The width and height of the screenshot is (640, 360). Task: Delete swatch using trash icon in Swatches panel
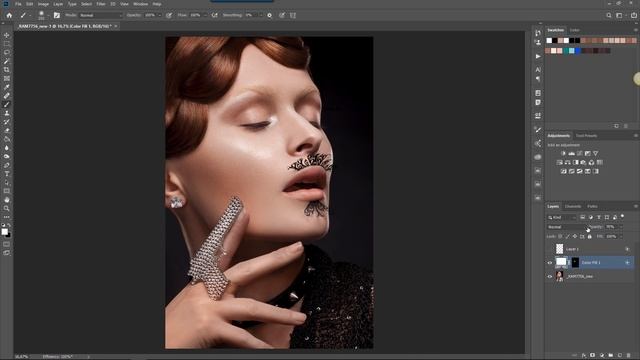[626, 126]
